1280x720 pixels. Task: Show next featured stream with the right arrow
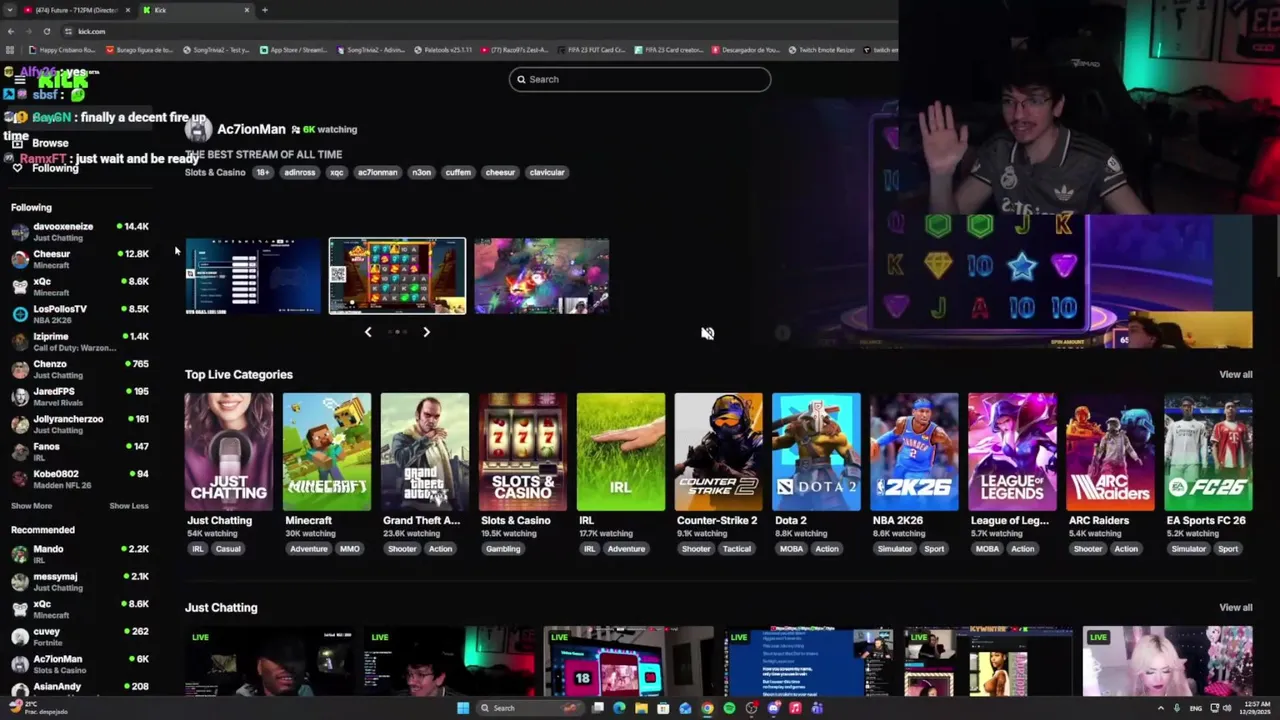426,332
